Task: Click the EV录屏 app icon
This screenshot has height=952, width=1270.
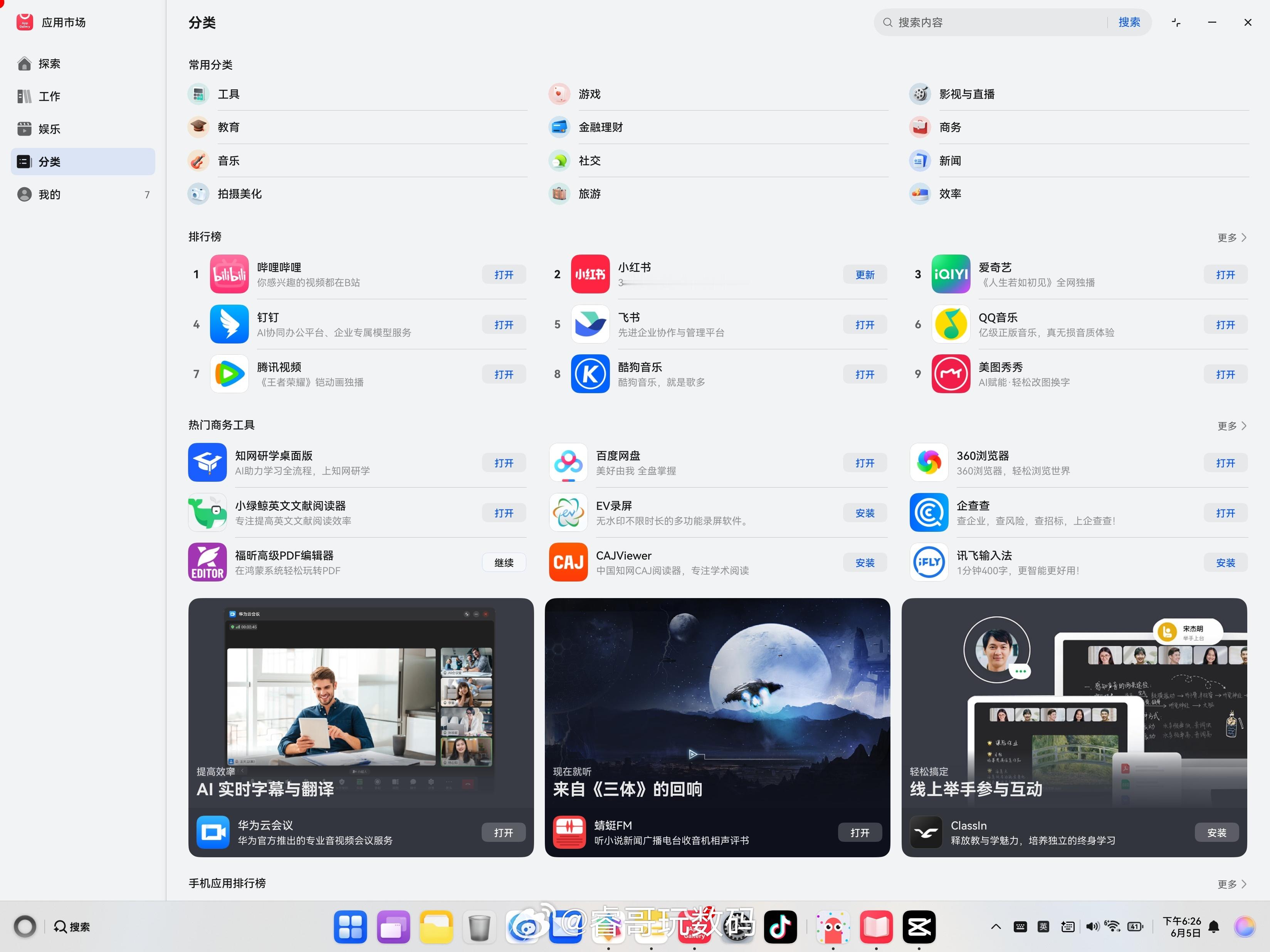Action: coord(568,513)
